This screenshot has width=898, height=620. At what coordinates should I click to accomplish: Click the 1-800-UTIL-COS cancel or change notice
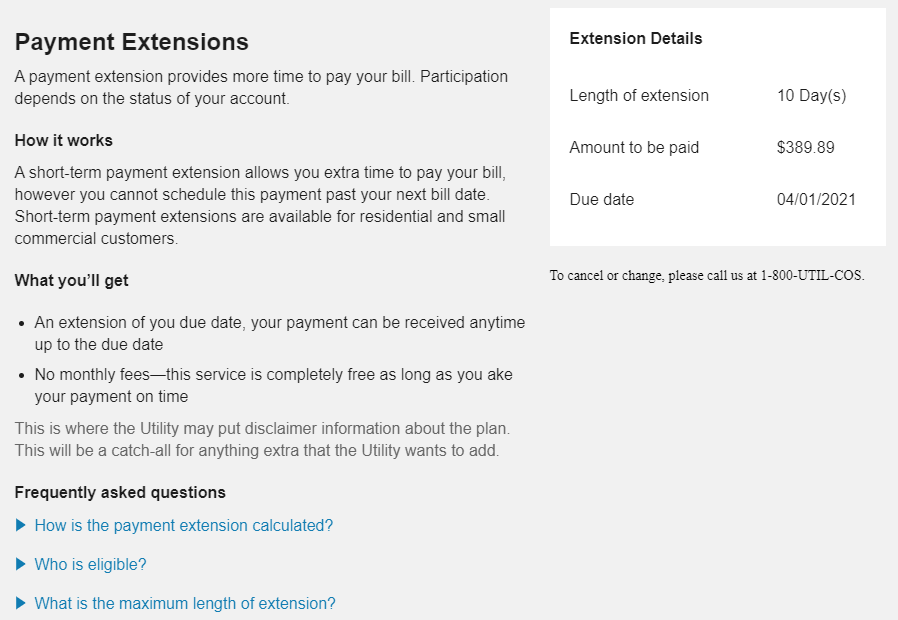tap(707, 275)
